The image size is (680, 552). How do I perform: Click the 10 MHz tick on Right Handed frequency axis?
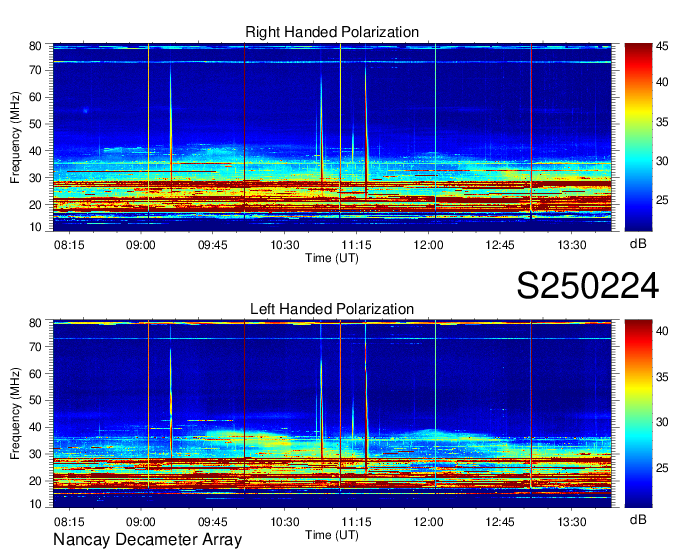tap(35, 227)
